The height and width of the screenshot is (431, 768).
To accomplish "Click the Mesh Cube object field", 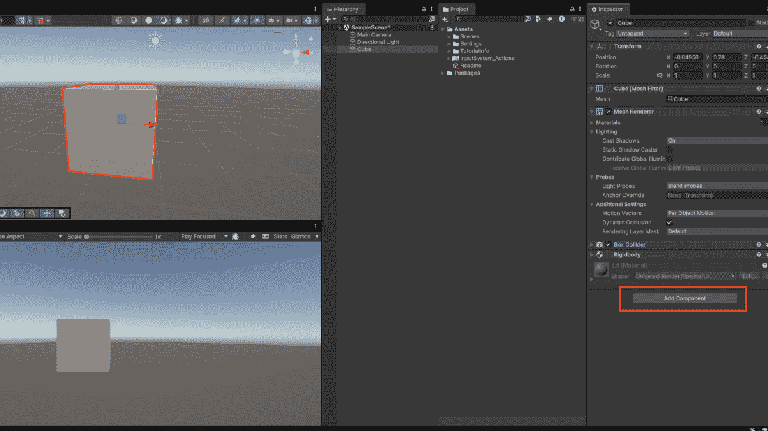I will pos(717,99).
